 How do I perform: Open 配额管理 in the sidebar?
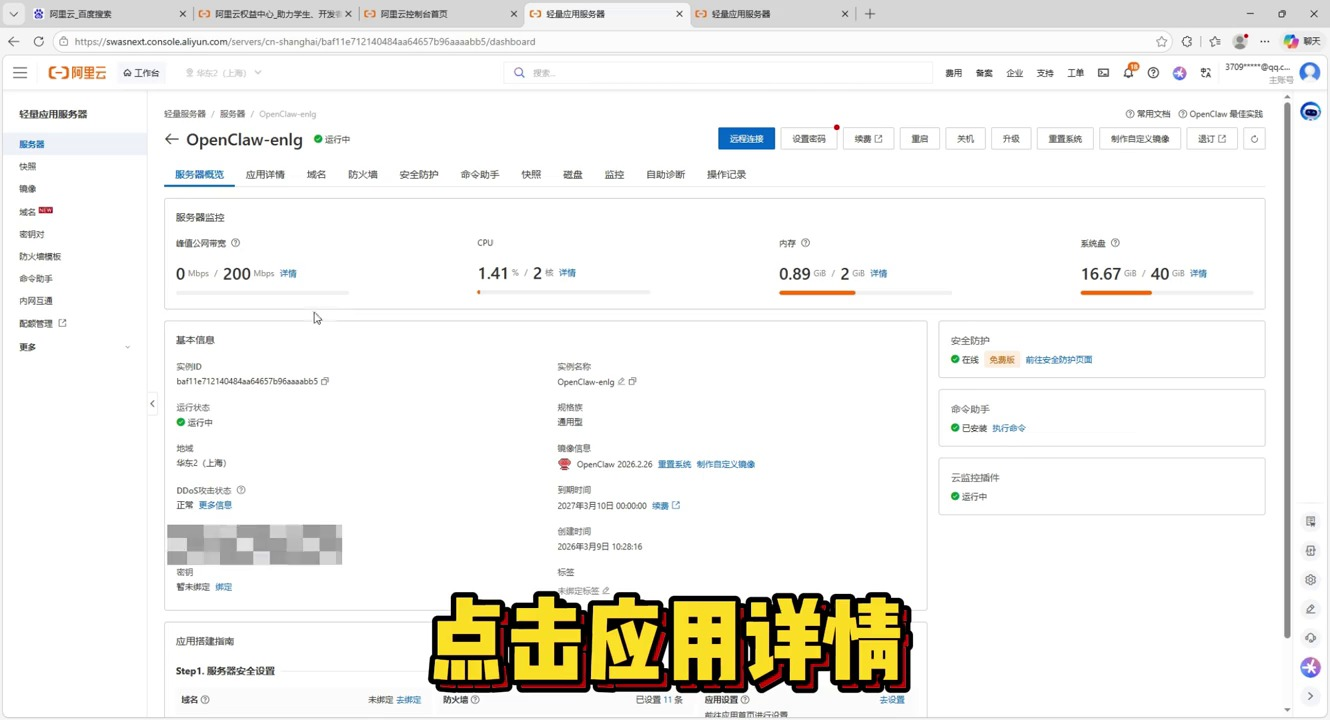(42, 324)
